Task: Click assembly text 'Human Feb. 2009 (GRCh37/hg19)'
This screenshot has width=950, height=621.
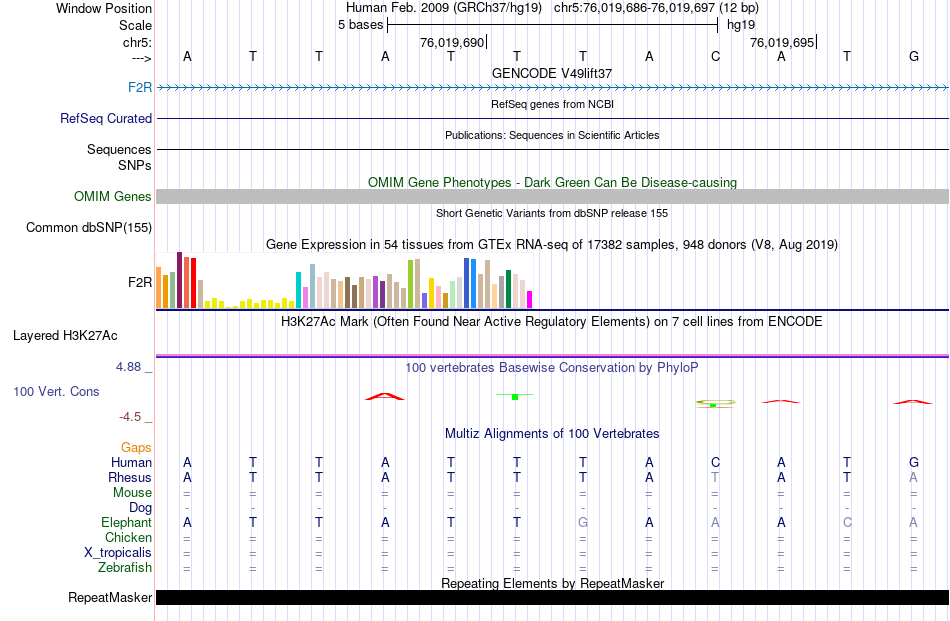Action: click(x=443, y=8)
